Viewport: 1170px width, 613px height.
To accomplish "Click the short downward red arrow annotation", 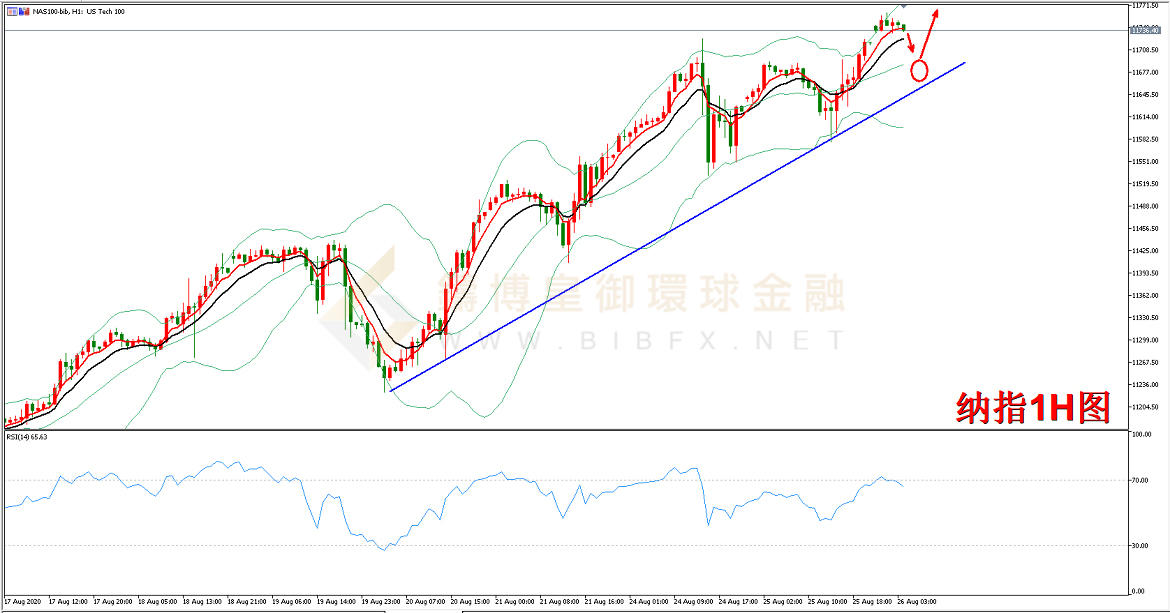I will pos(910,45).
